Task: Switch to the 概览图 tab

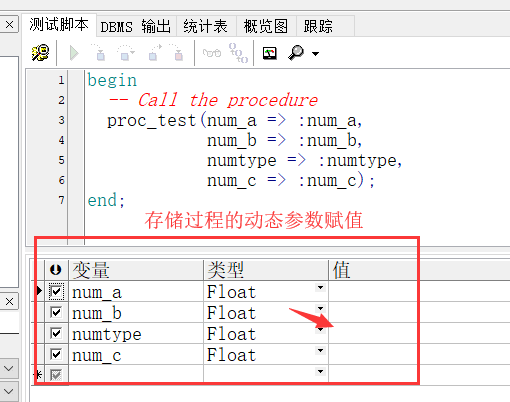Action: pos(266,26)
